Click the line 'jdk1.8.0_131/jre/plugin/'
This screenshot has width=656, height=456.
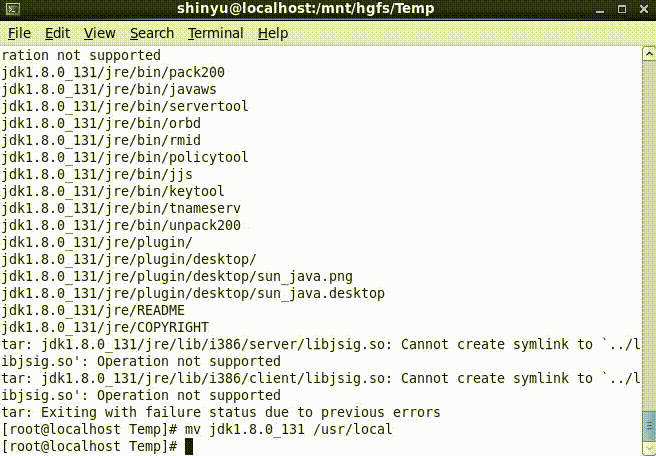[97, 242]
